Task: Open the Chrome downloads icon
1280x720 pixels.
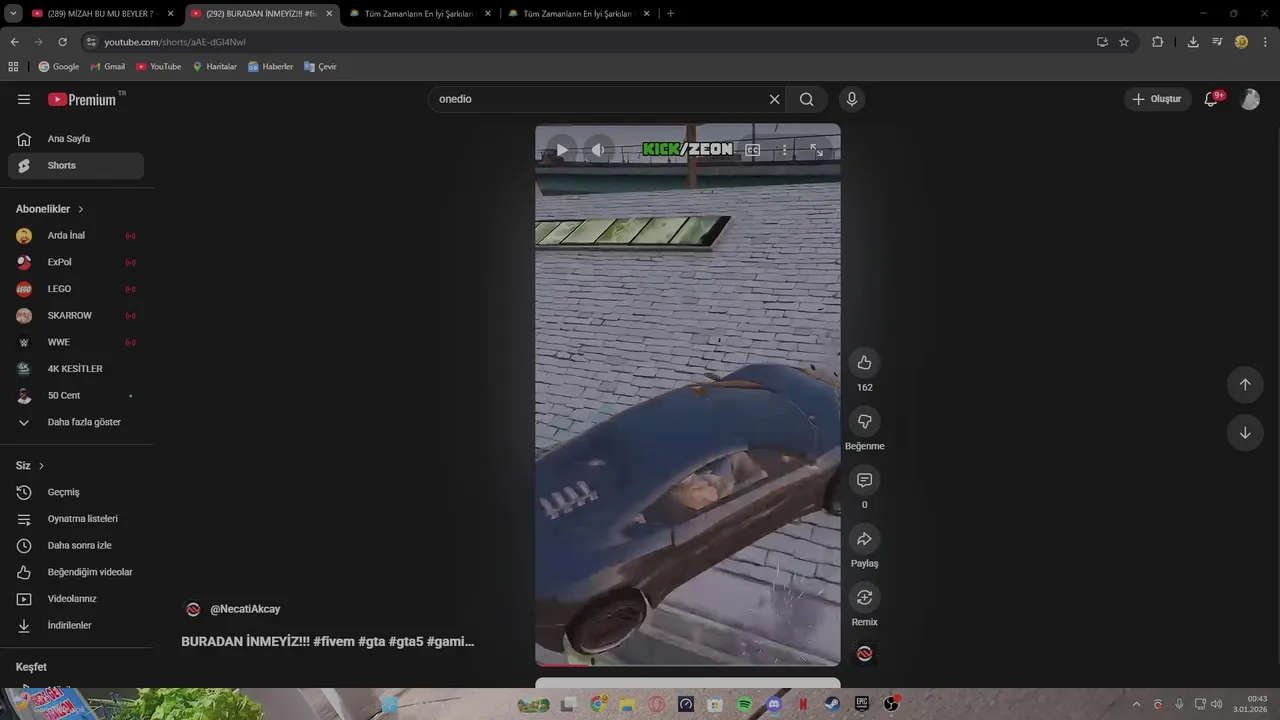Action: (x=1193, y=42)
